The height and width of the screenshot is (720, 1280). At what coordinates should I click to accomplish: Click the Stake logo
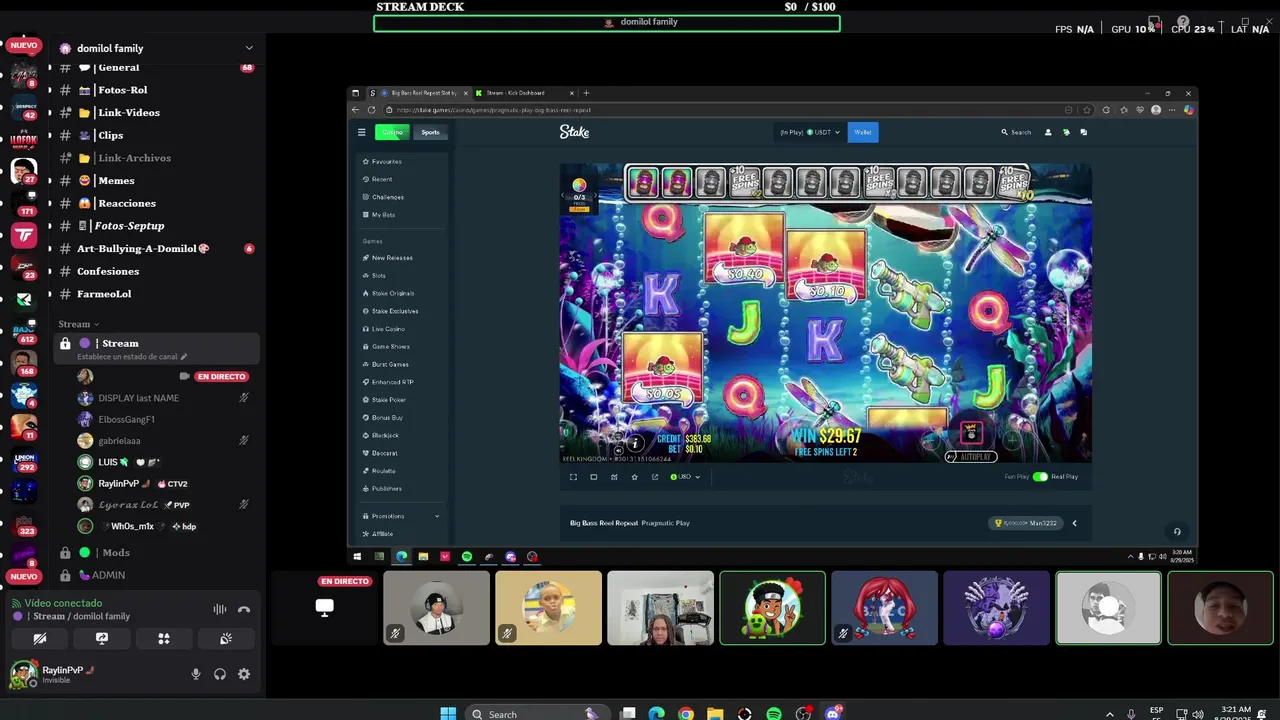[x=574, y=132]
